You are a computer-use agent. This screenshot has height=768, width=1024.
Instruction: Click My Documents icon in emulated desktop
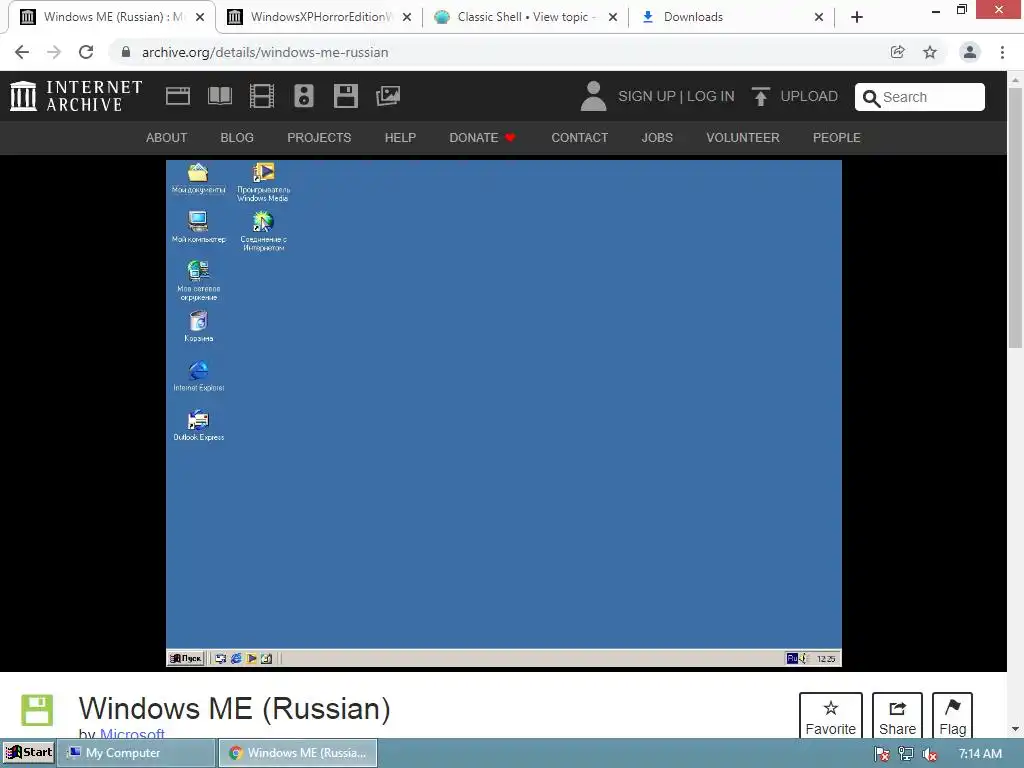[x=198, y=178]
